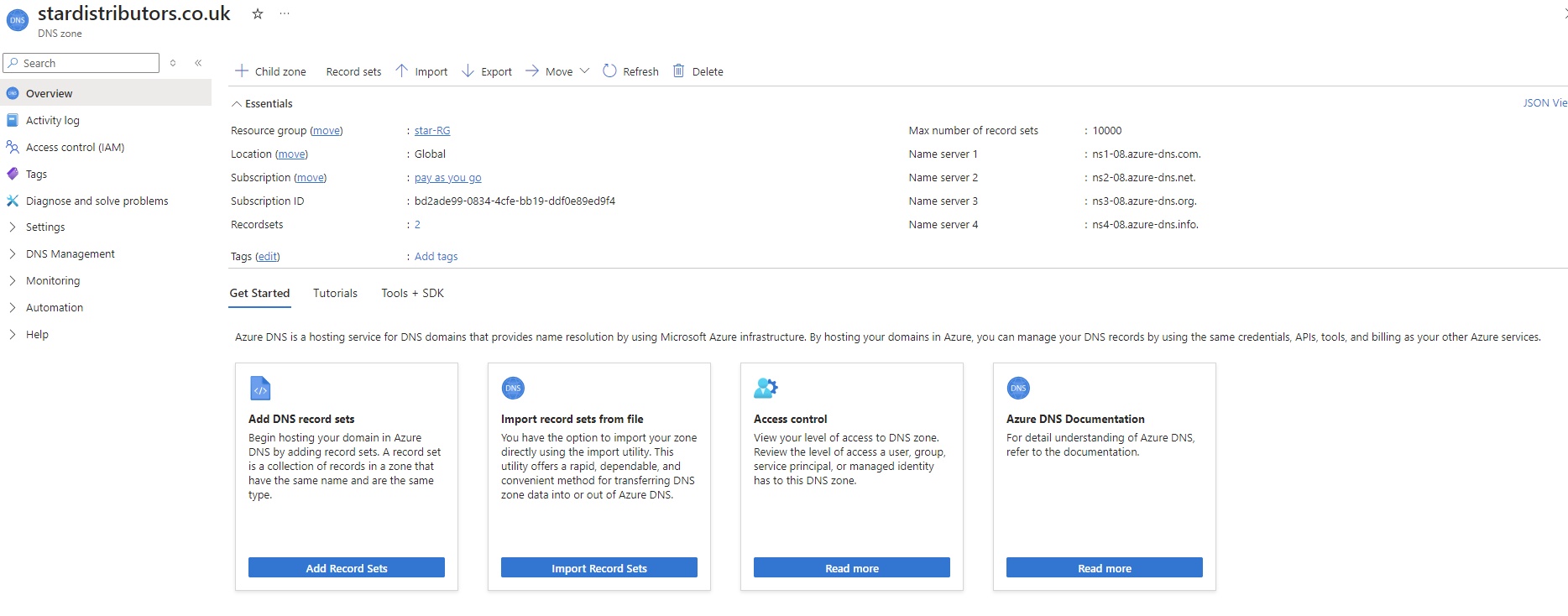Viewport: 1568px width, 616px height.
Task: Favorite the zone with the star icon
Action: click(258, 13)
